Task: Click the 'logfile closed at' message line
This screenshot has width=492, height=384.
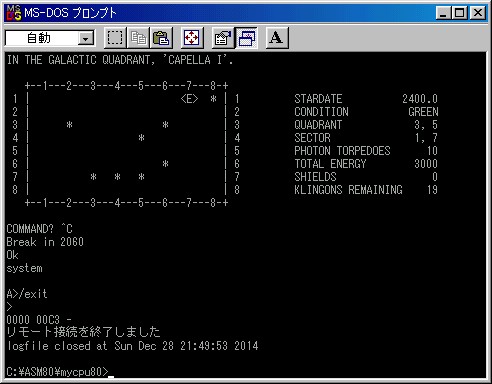Action: pyautogui.click(x=132, y=346)
